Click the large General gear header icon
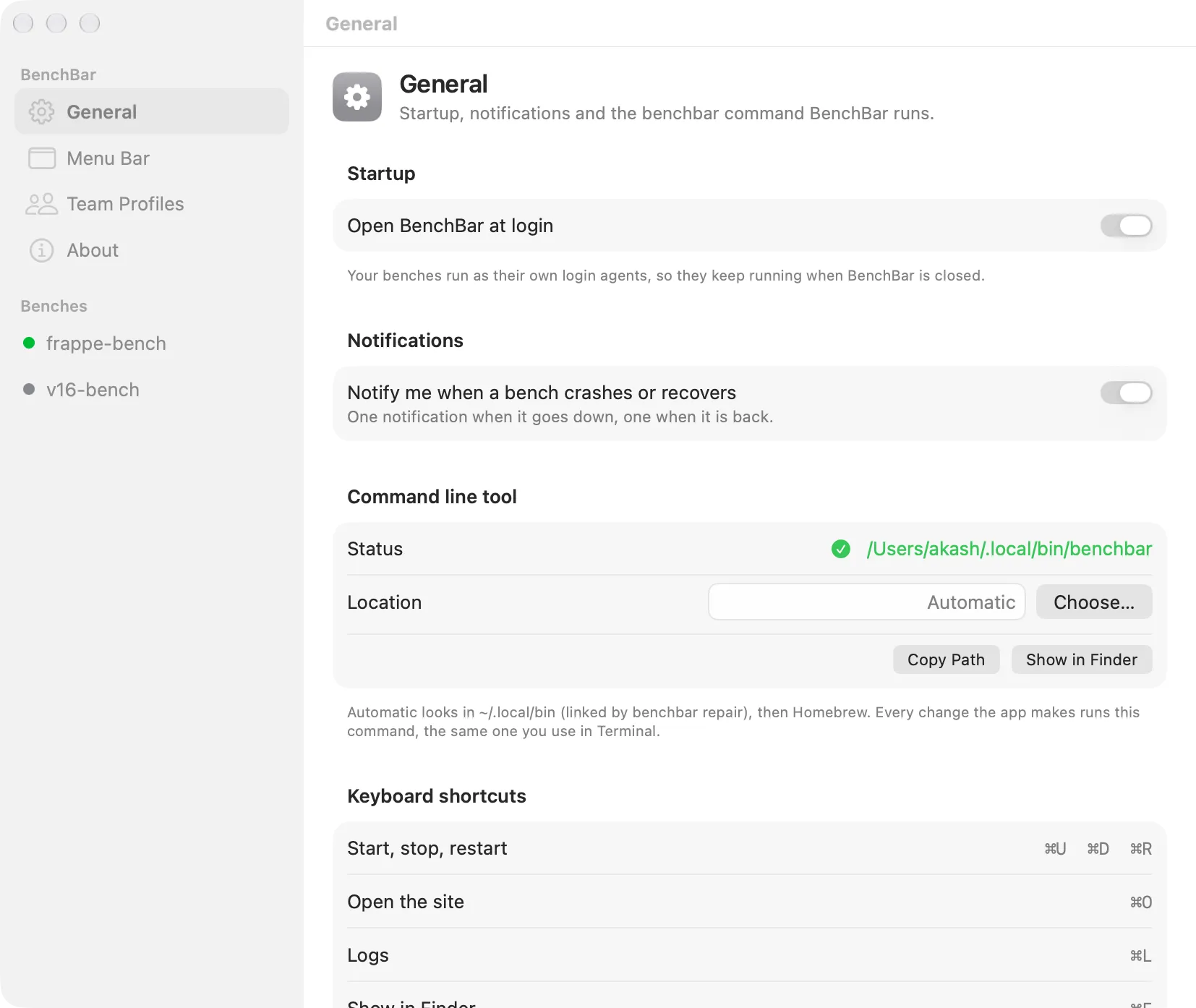1196x1008 pixels. point(357,97)
